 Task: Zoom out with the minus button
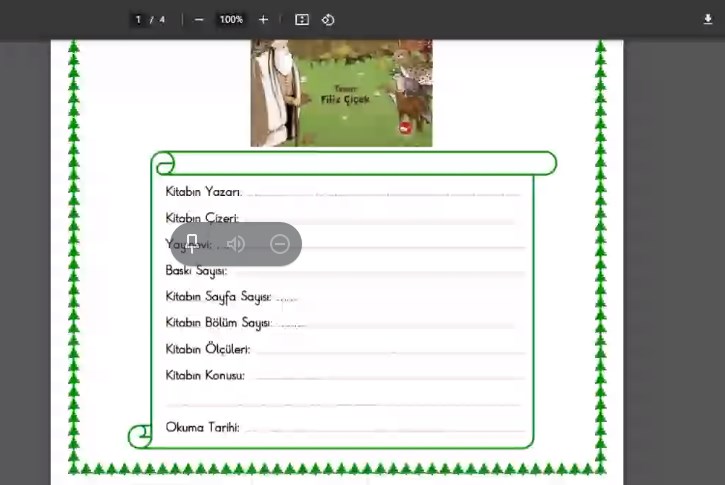[199, 20]
